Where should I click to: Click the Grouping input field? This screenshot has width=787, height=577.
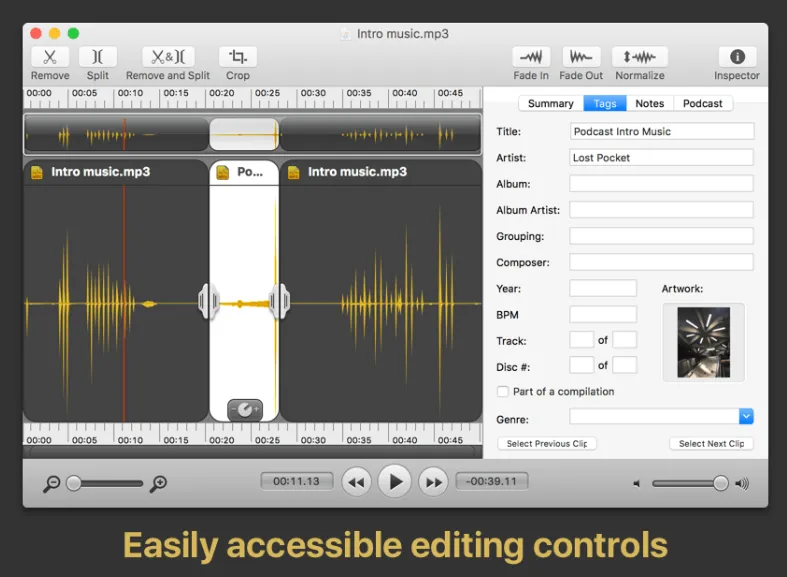coord(662,236)
